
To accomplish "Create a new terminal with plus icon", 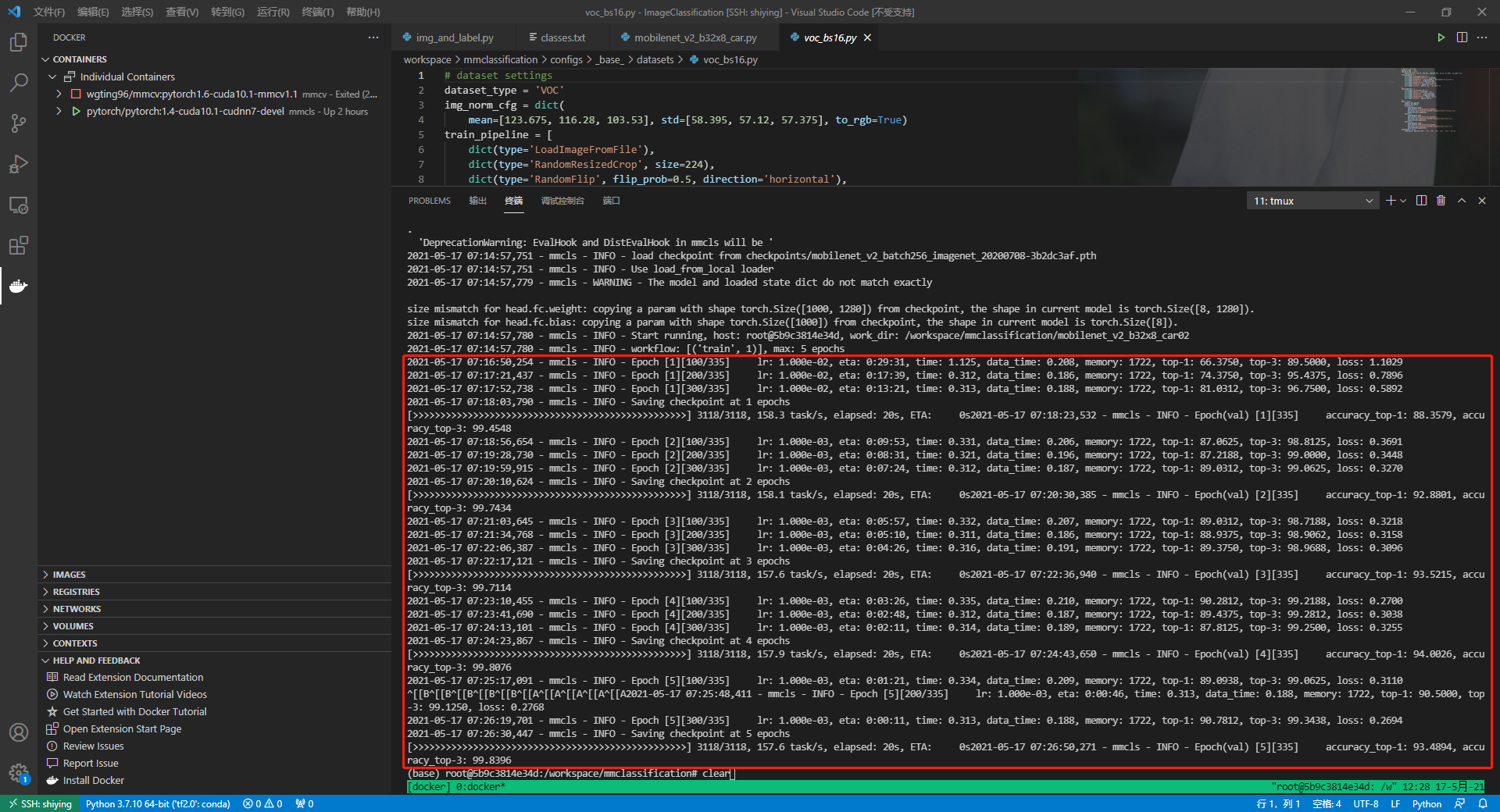I will 1391,201.
